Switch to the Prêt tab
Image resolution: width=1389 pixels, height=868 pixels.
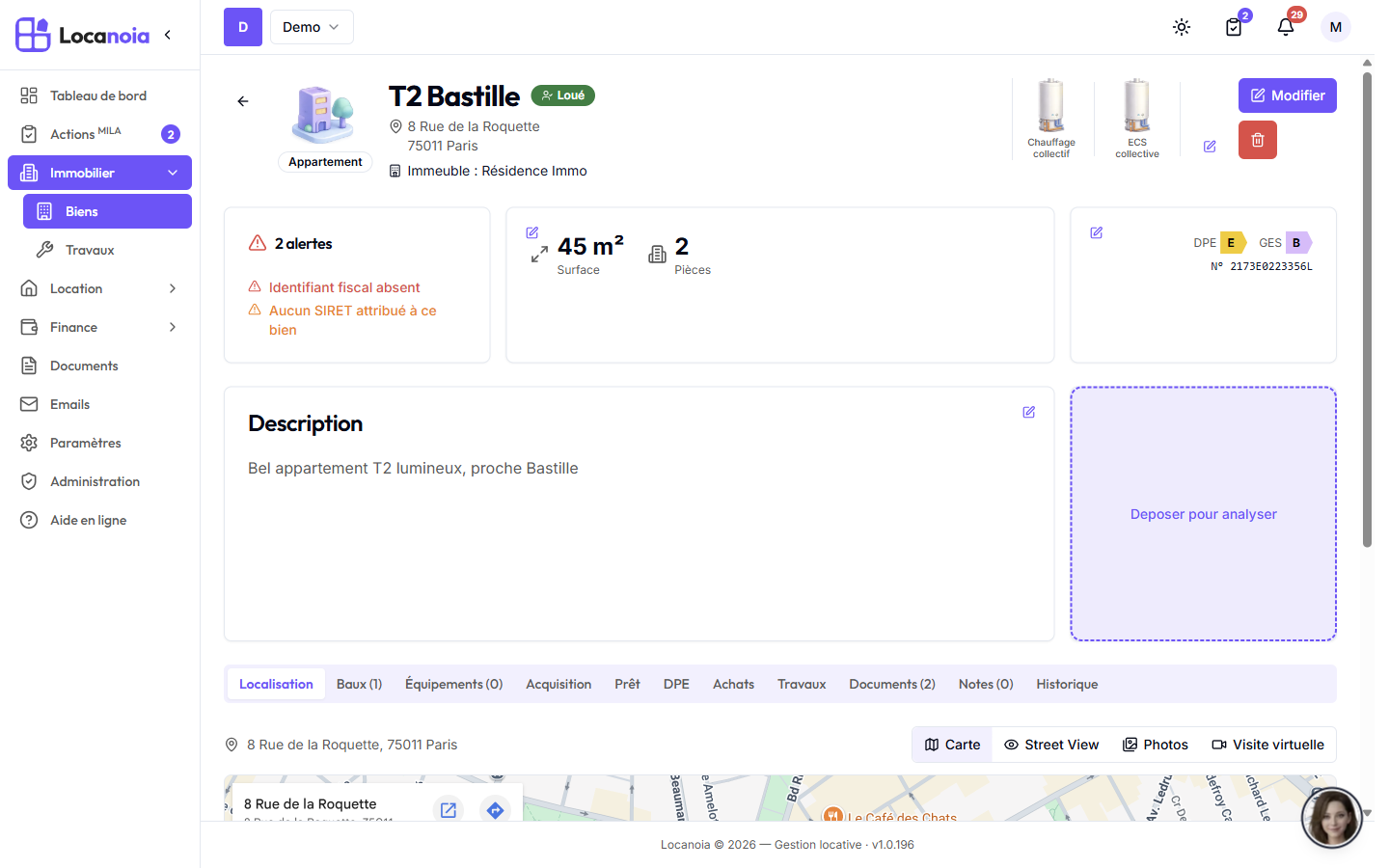pyautogui.click(x=627, y=684)
